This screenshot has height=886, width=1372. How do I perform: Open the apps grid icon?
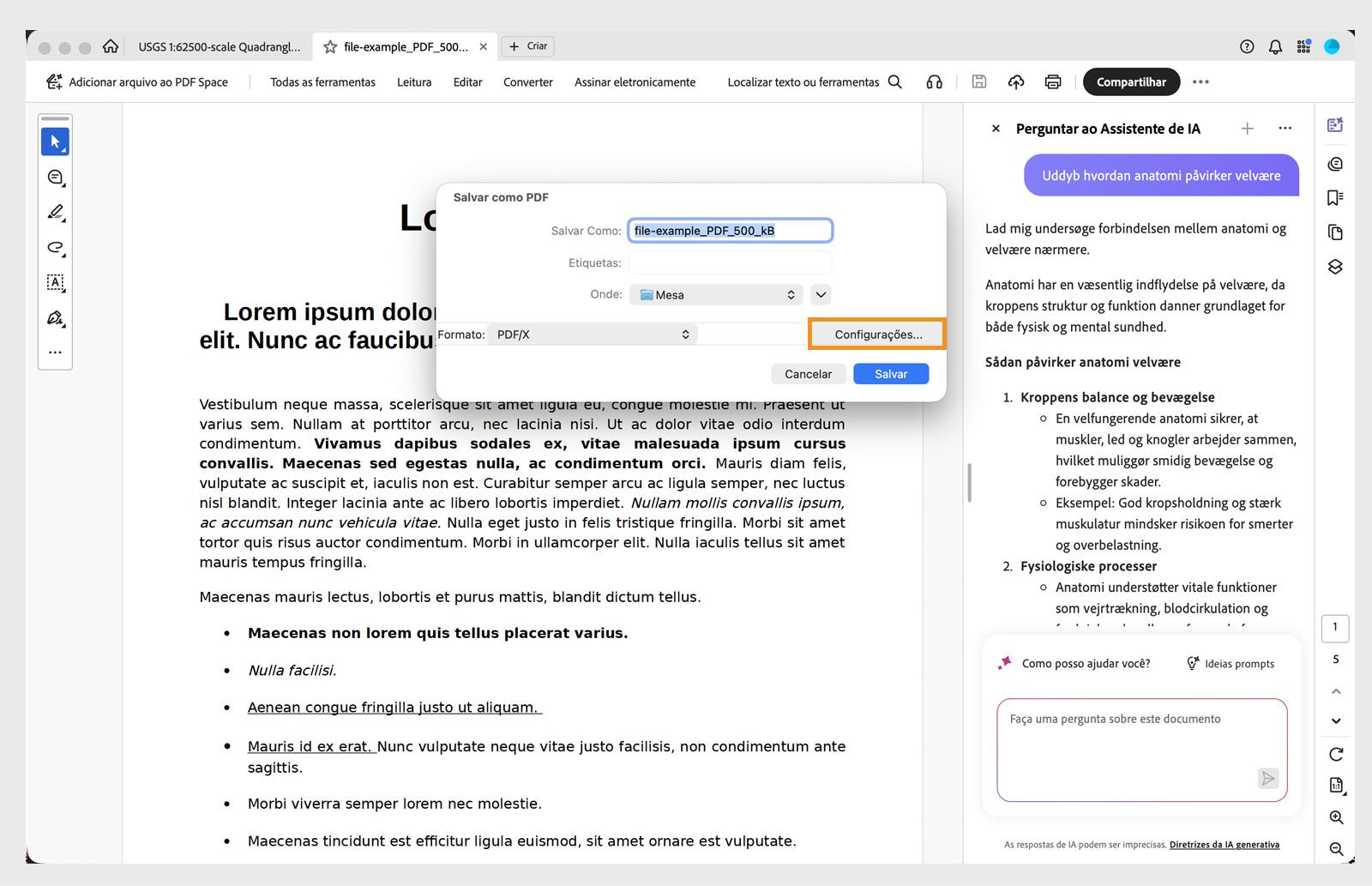tap(1303, 47)
